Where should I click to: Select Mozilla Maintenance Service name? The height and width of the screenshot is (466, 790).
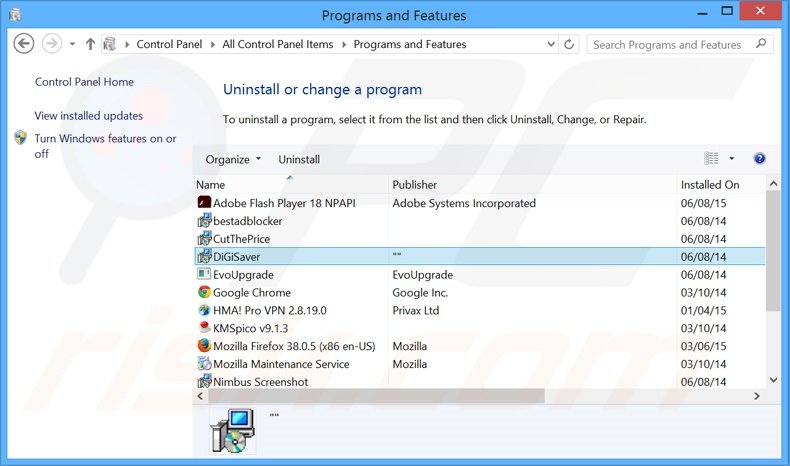[x=281, y=364]
